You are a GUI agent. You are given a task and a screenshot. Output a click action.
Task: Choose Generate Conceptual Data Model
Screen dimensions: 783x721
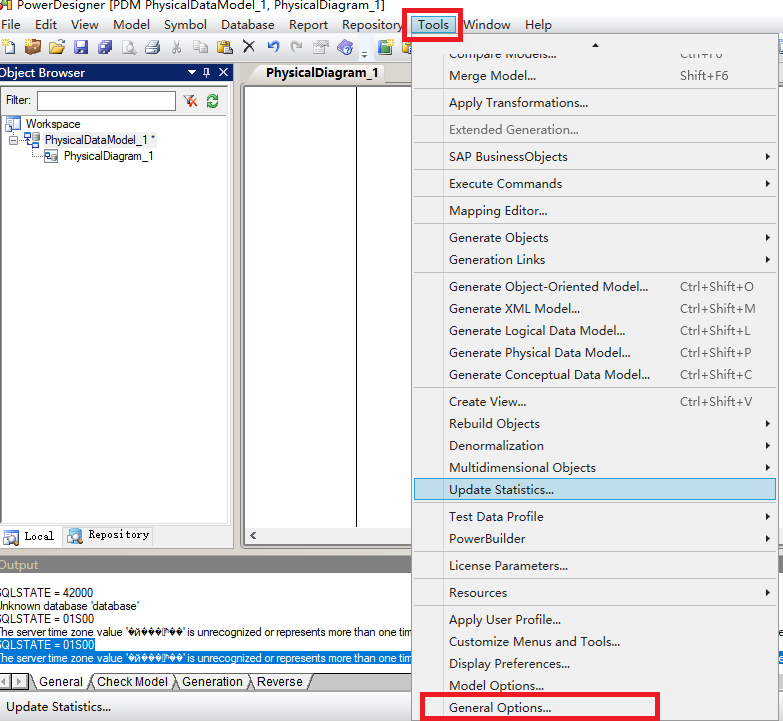click(x=595, y=374)
